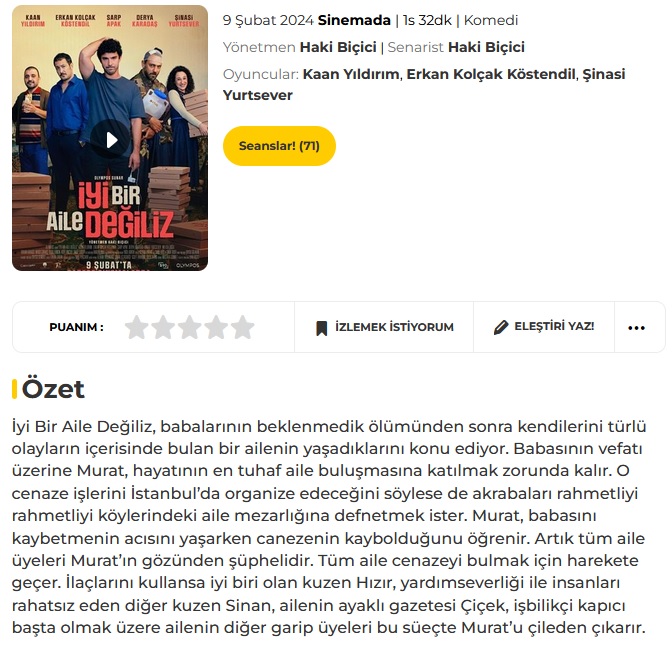The image size is (672, 671).
Task: Open actor Kaan Yıldırım's profile
Action: (351, 74)
